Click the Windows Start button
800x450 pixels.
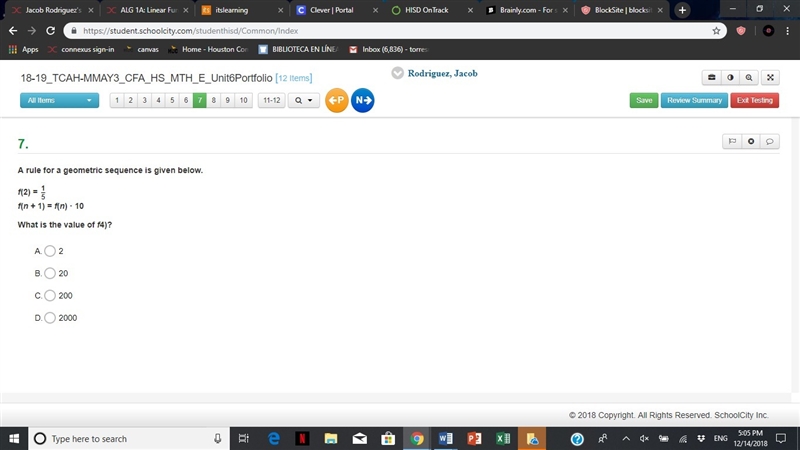tap(14, 439)
